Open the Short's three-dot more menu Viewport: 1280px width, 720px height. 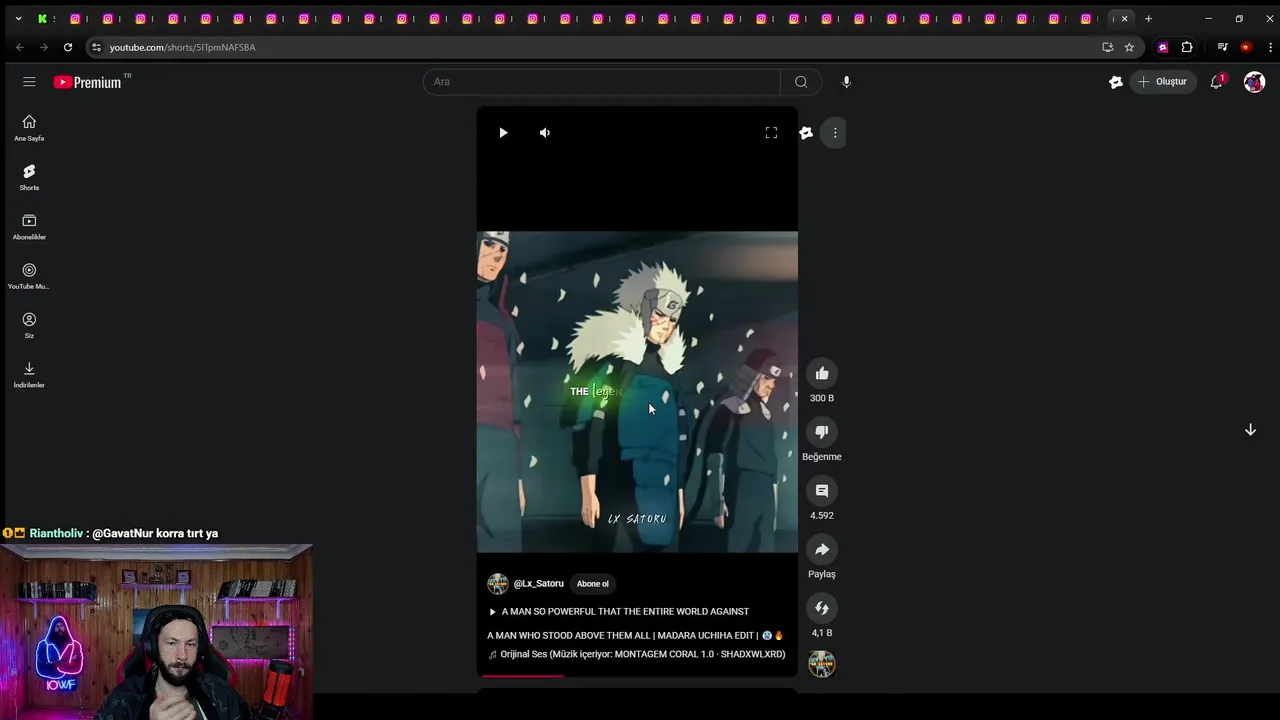(835, 133)
